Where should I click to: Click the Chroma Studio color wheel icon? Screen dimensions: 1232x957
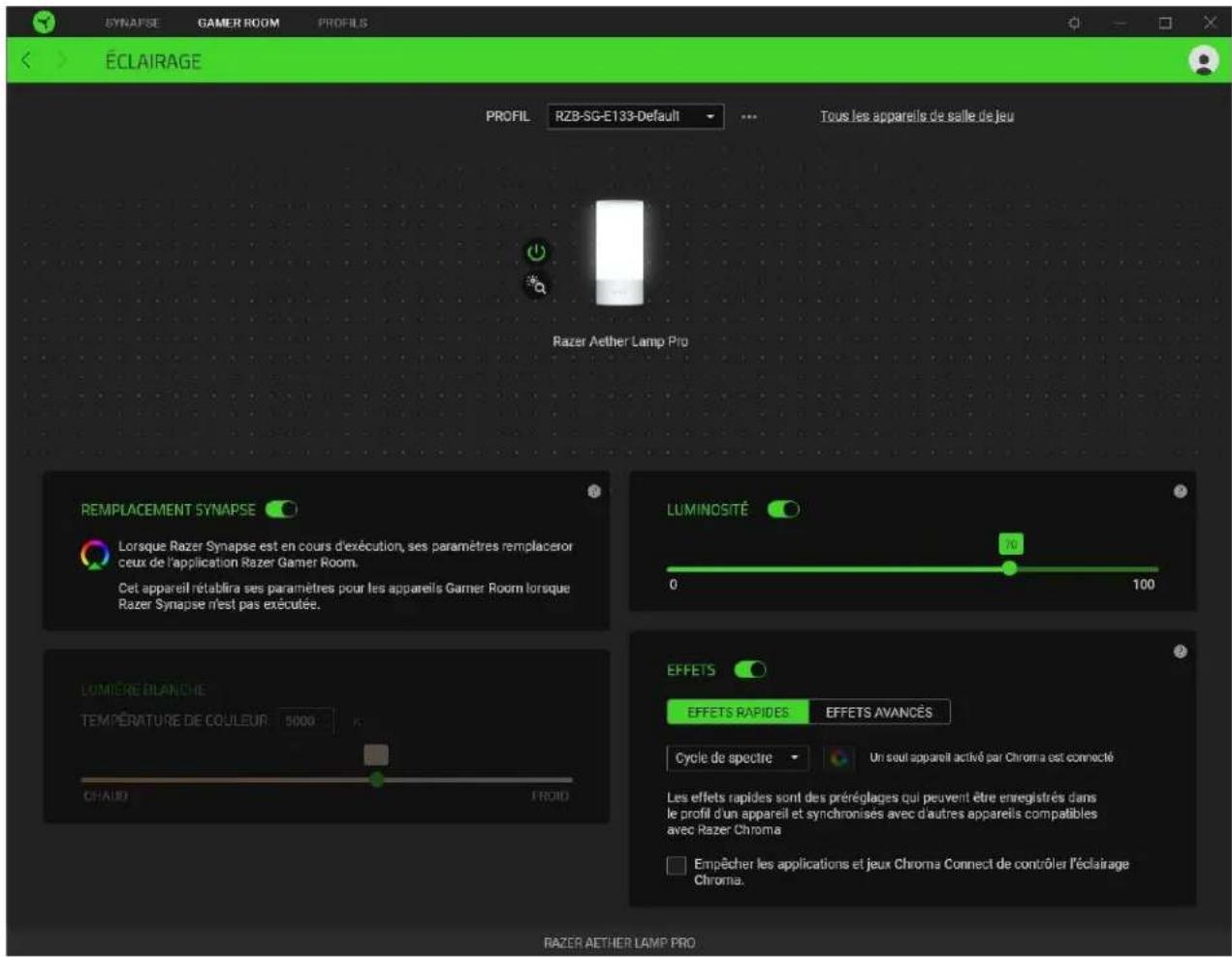838,758
